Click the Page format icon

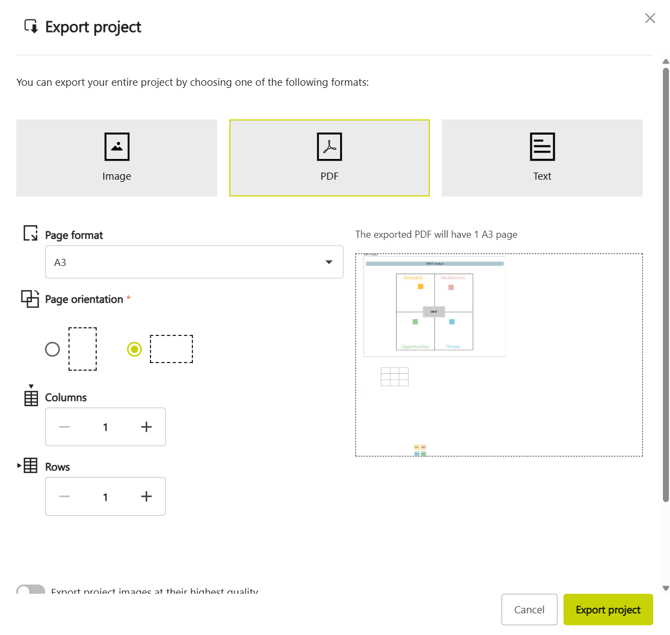(30, 234)
